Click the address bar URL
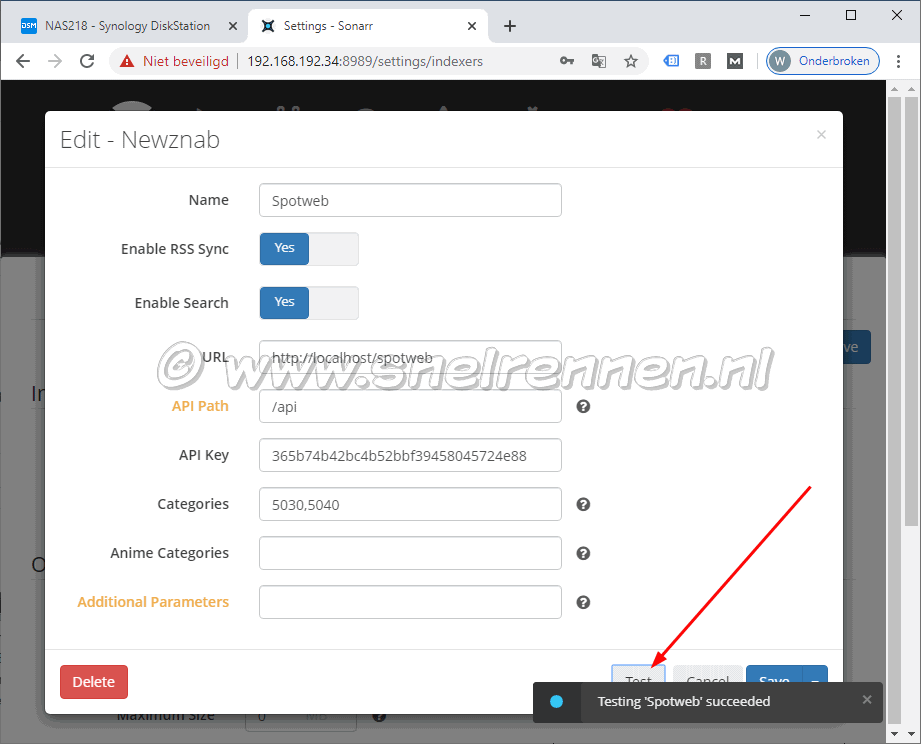921x744 pixels. (x=365, y=61)
